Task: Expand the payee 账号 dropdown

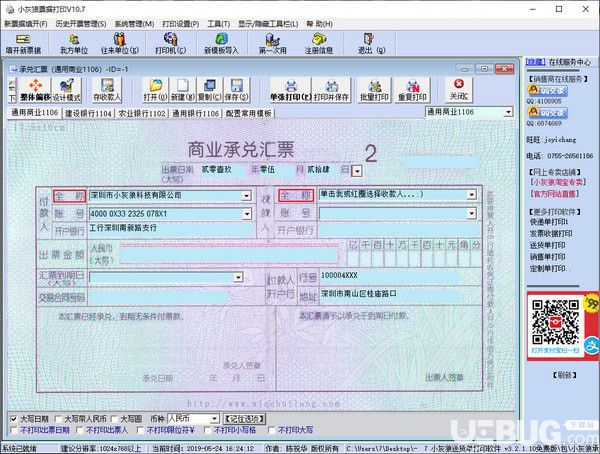Action: pyautogui.click(x=471, y=213)
